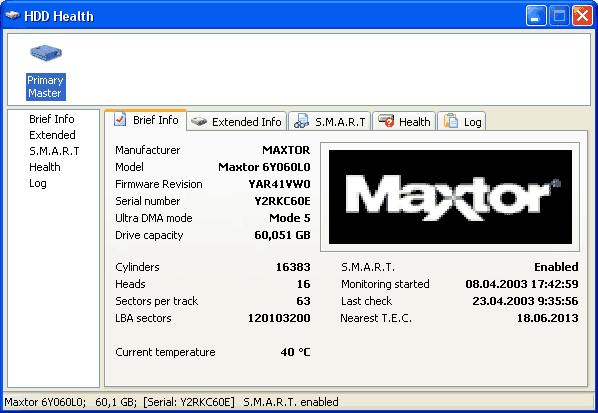598x413 pixels.
Task: Switch to the Extended Info tab
Action: [236, 121]
